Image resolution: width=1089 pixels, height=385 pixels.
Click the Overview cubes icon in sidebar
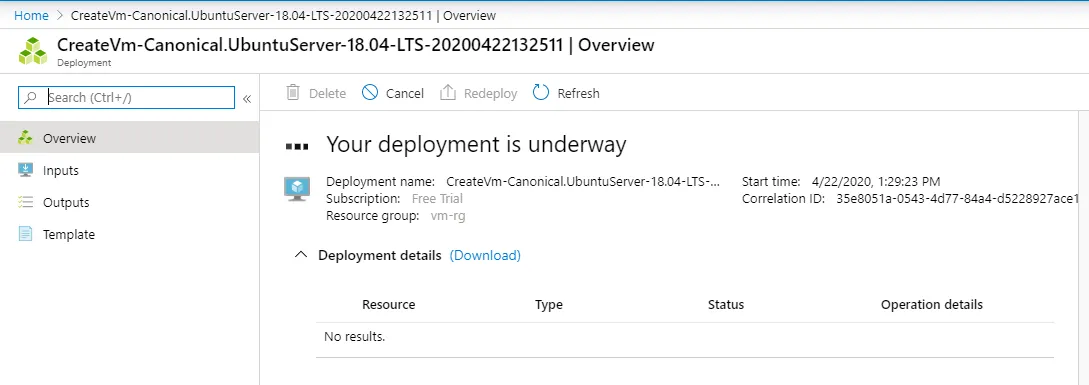click(x=25, y=138)
